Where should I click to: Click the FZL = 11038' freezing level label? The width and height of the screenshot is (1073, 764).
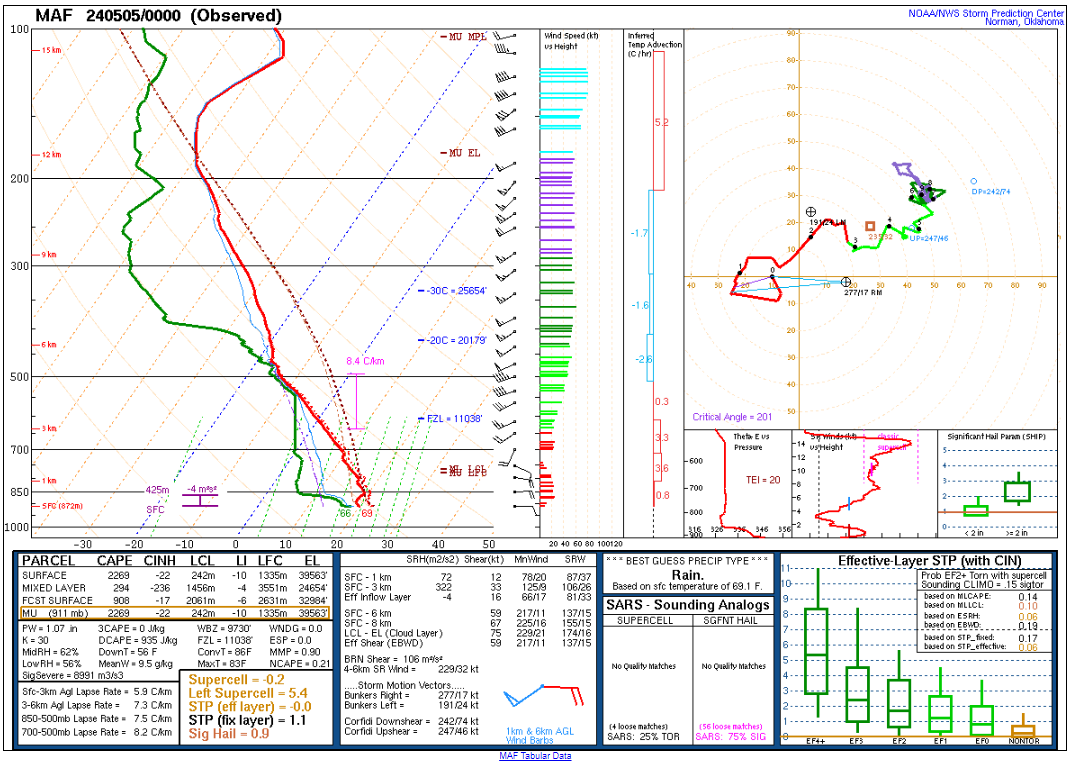click(x=455, y=419)
